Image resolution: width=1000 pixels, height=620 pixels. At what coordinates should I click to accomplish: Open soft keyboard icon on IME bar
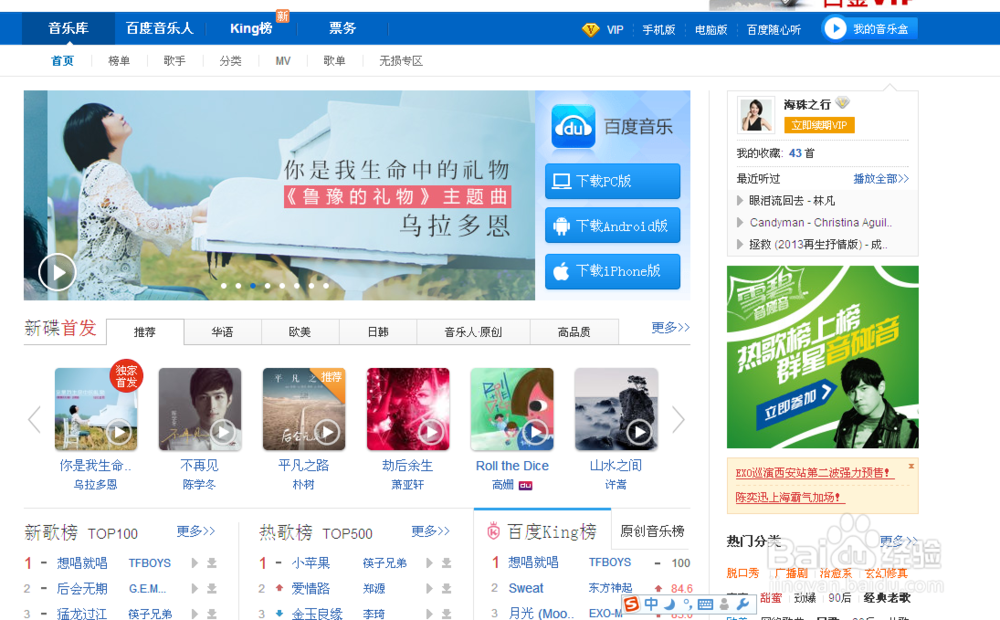pos(705,603)
